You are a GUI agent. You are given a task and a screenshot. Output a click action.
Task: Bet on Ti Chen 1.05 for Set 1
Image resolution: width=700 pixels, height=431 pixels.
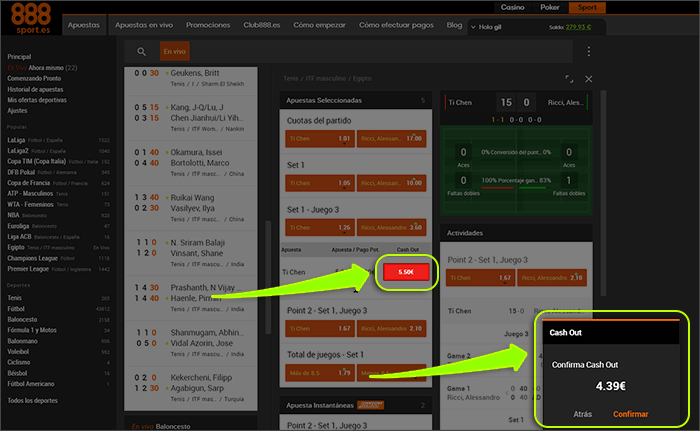[320, 183]
